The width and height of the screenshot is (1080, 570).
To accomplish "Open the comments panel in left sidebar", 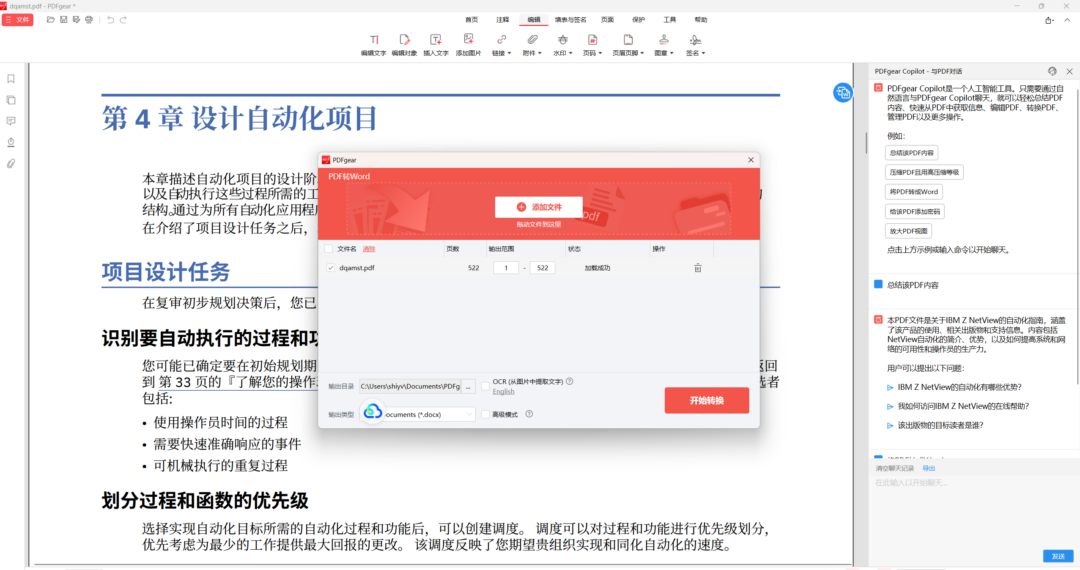I will 11,121.
